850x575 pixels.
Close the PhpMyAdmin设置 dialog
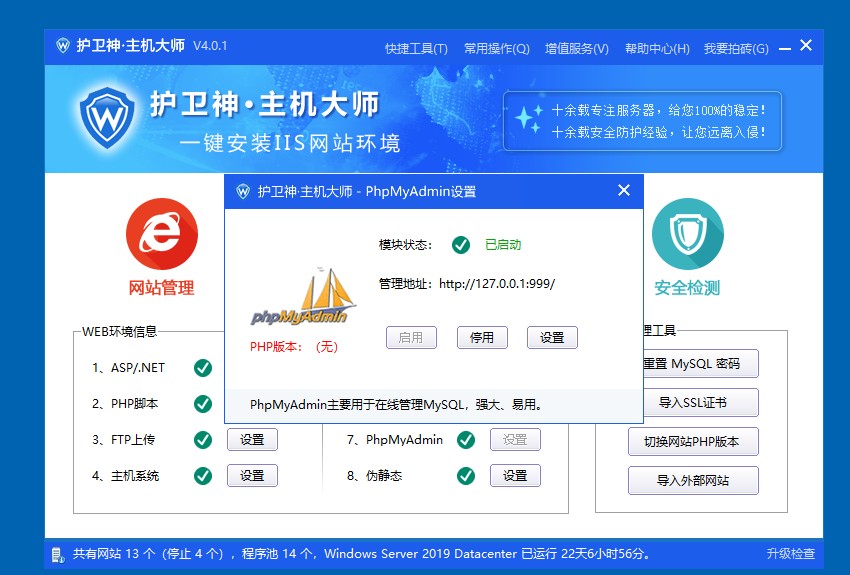(624, 190)
